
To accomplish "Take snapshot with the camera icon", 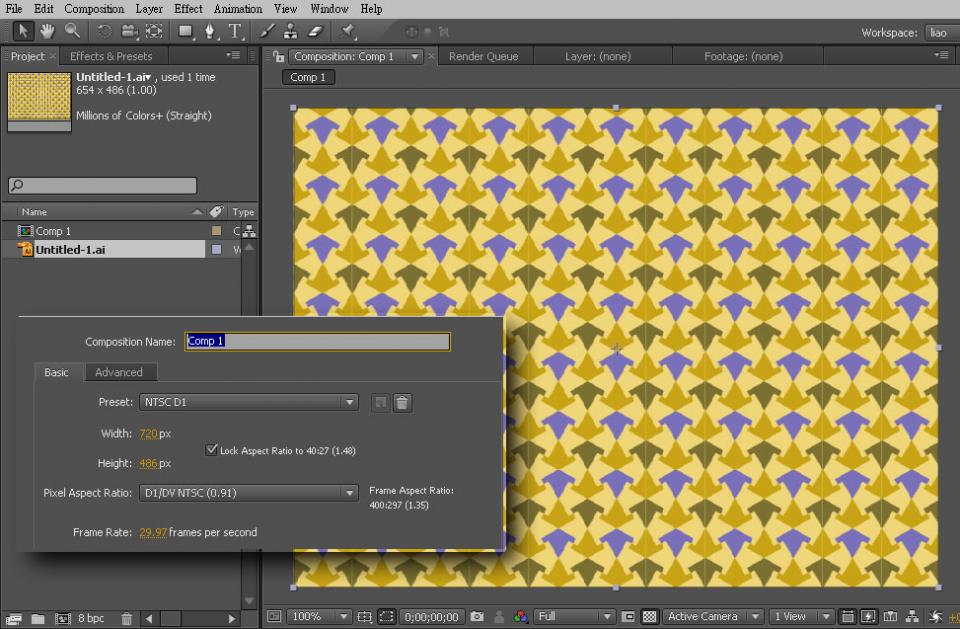I will click(x=477, y=617).
